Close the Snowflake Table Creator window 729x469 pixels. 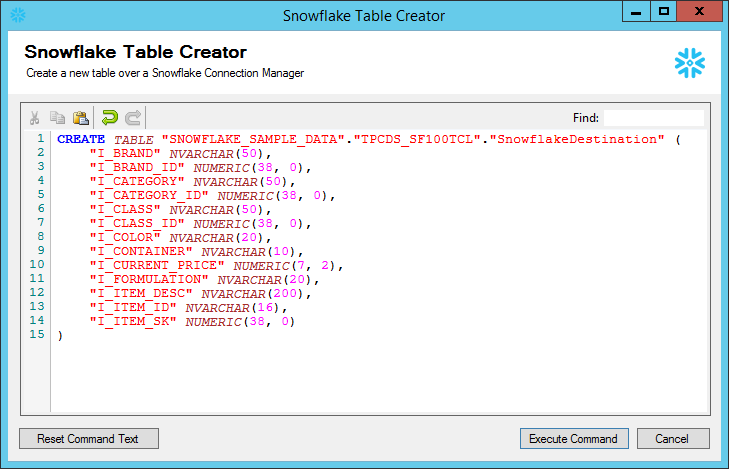pos(699,12)
